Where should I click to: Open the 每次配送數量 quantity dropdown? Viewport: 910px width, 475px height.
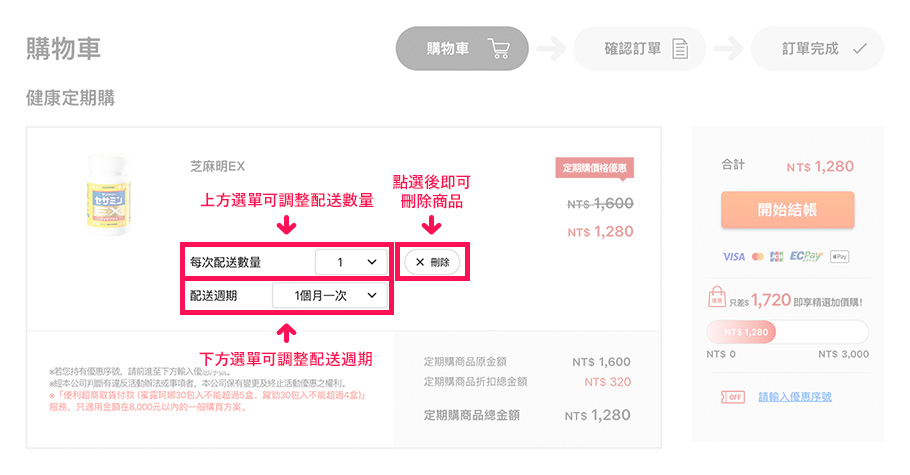(351, 262)
